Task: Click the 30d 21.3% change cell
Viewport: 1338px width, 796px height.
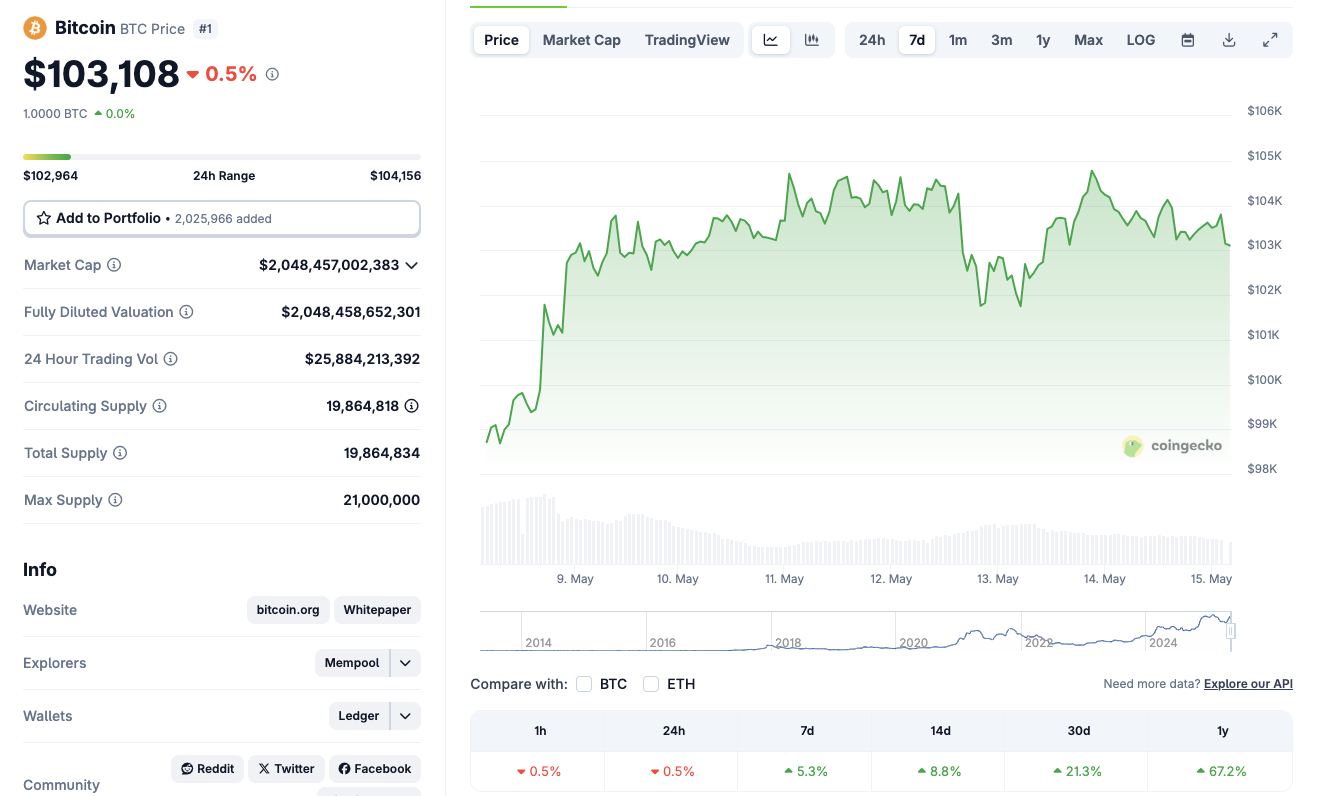Action: click(x=1078, y=771)
